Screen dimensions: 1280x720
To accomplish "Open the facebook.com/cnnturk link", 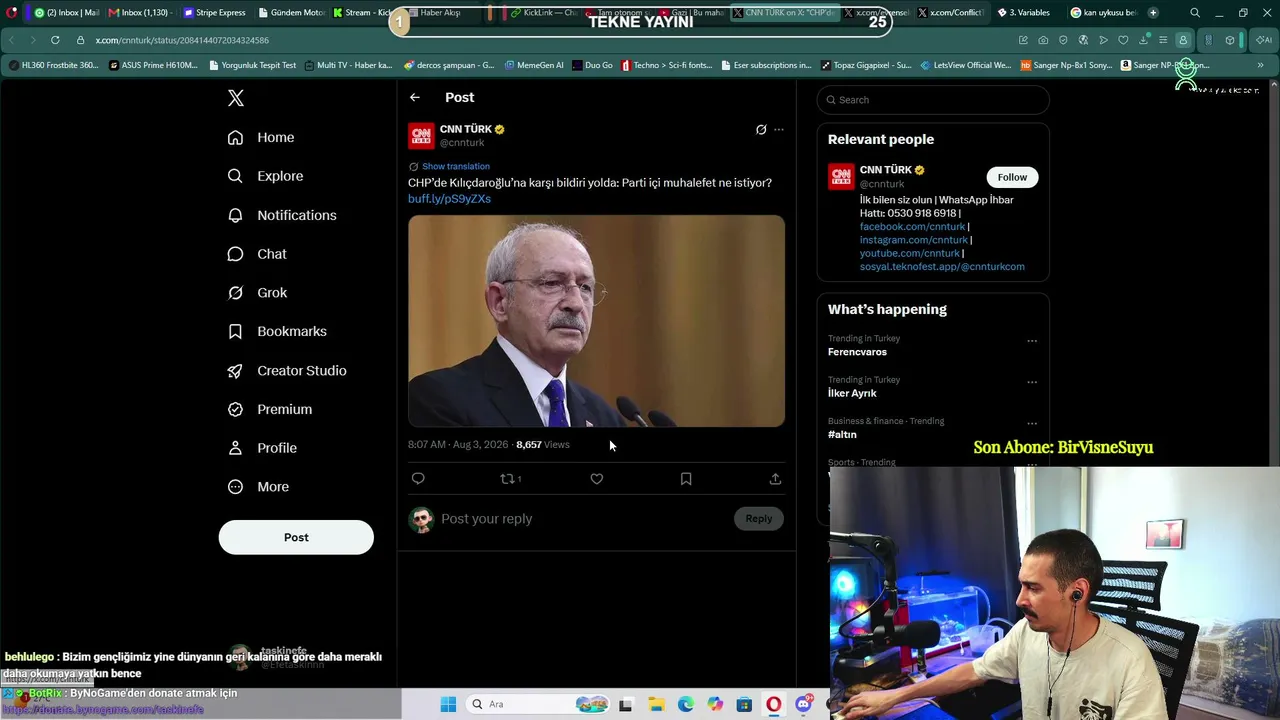I will click(912, 227).
